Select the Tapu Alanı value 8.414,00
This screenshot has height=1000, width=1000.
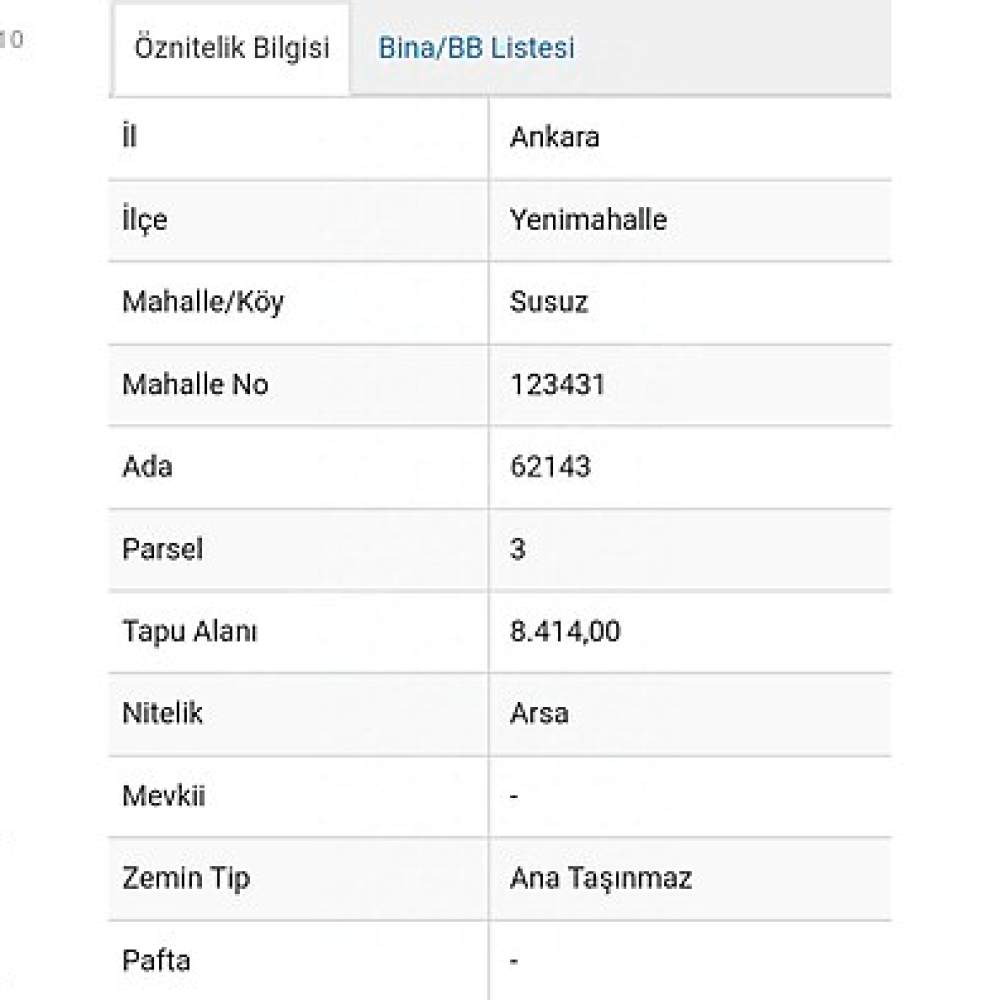[565, 631]
